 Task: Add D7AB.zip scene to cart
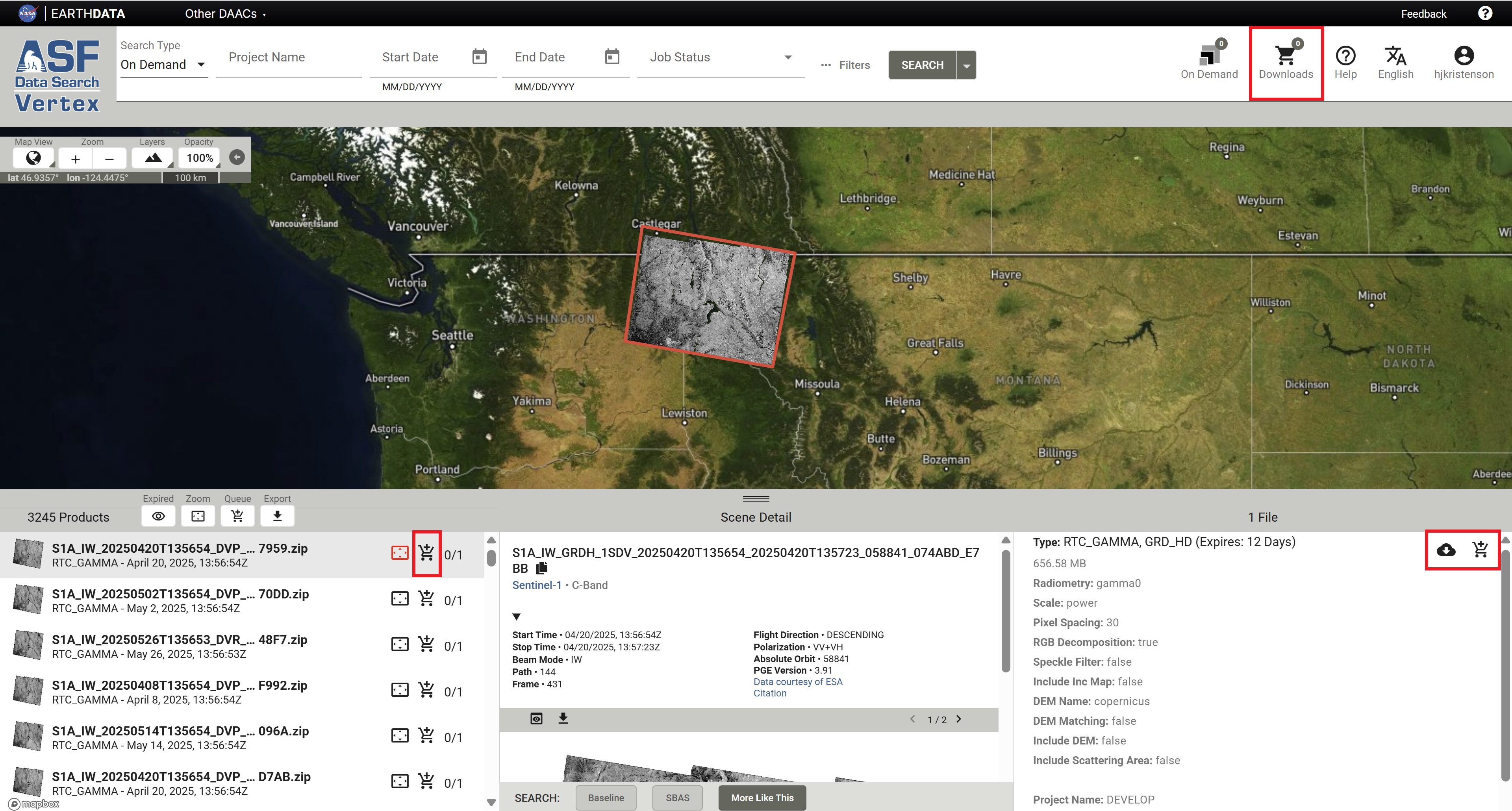427,781
